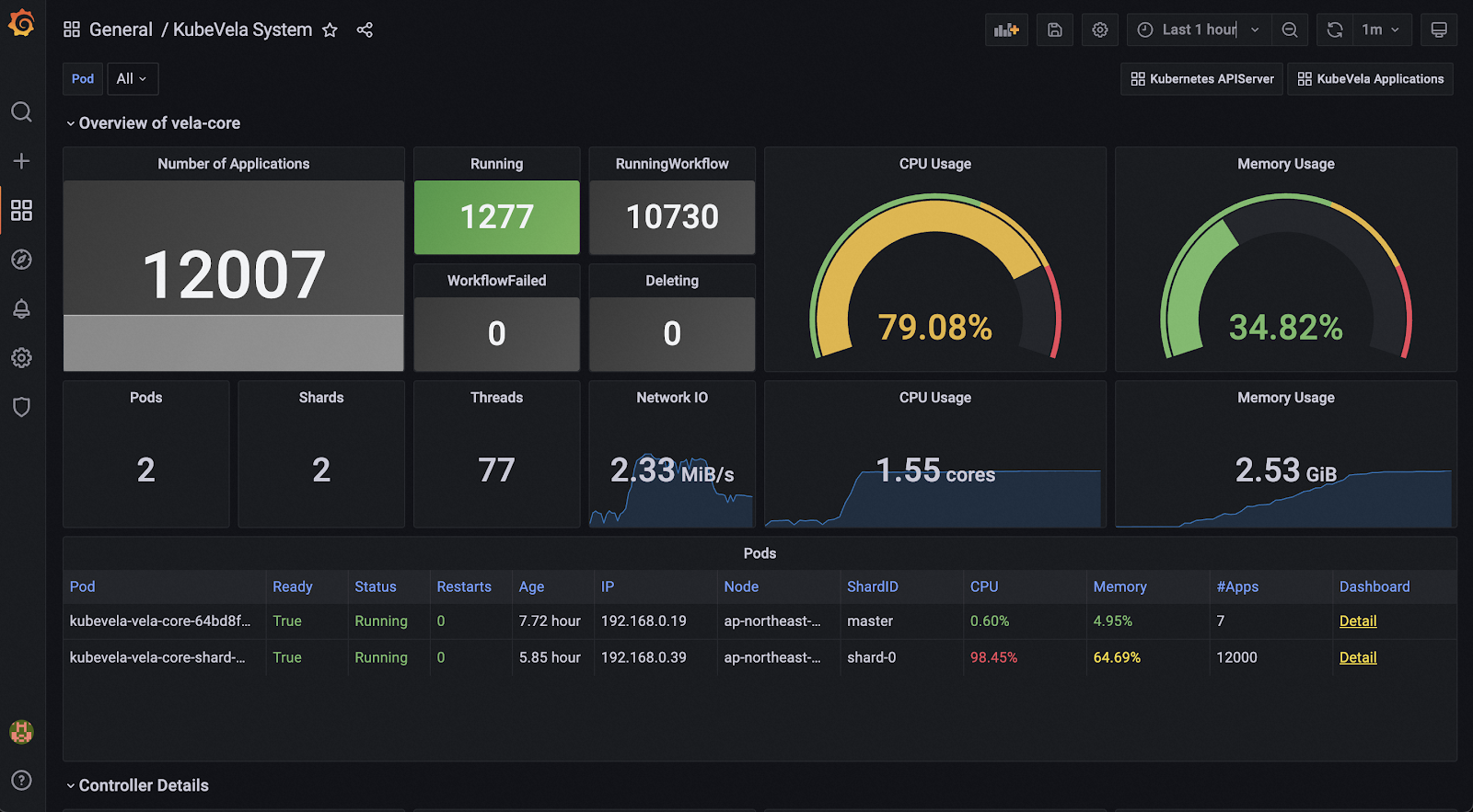Sort the table by Age column
The height and width of the screenshot is (812, 1473).
[x=531, y=586]
